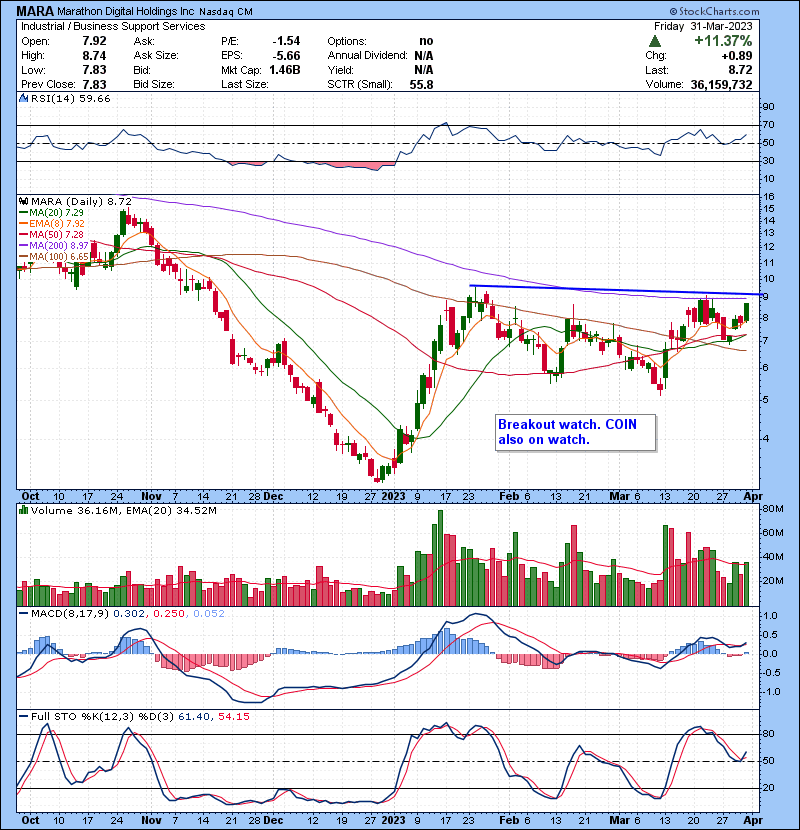The height and width of the screenshot is (830, 800).
Task: Click the Oct label on bottom date axis
Action: (30, 820)
